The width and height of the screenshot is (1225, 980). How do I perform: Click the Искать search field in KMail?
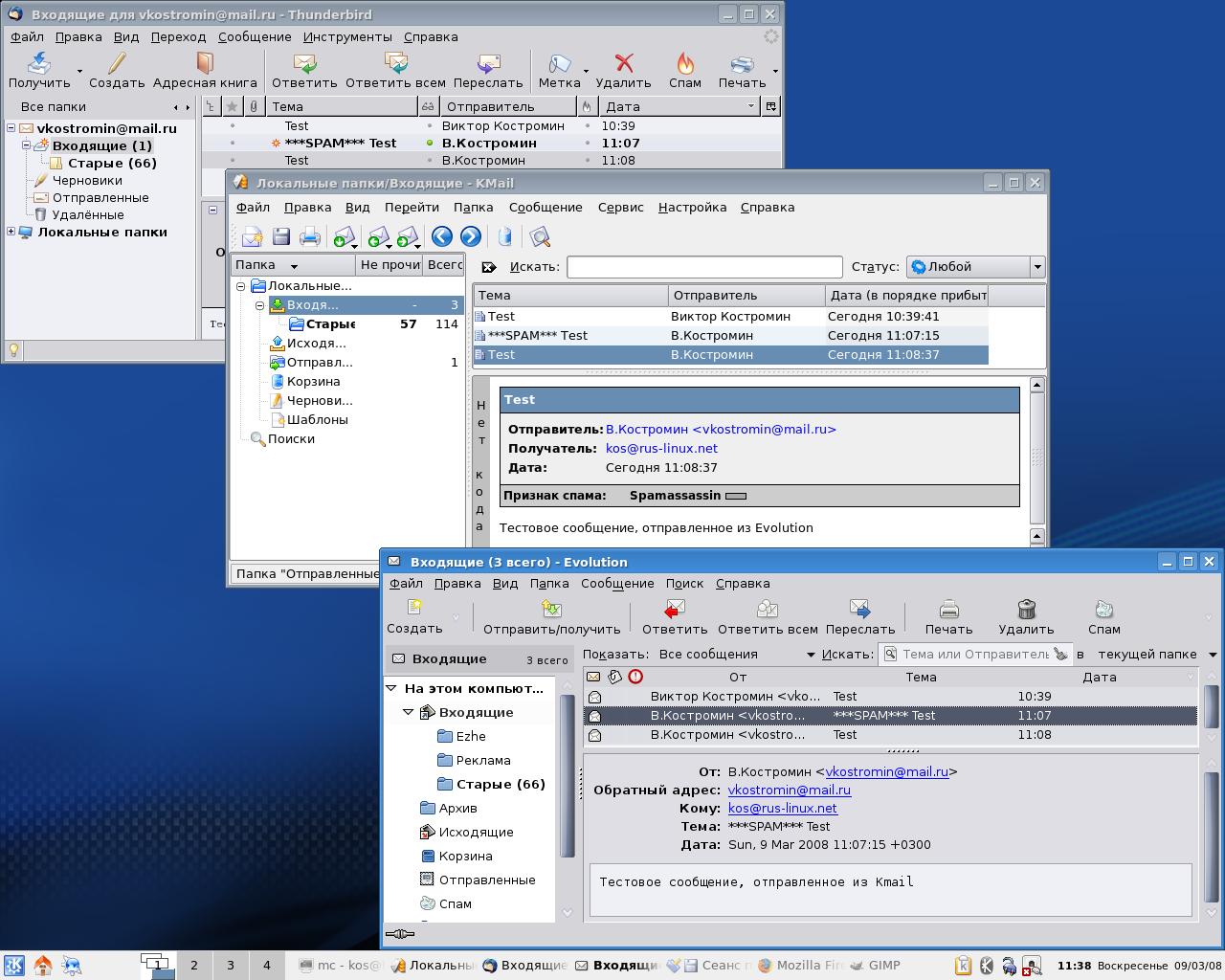point(704,267)
